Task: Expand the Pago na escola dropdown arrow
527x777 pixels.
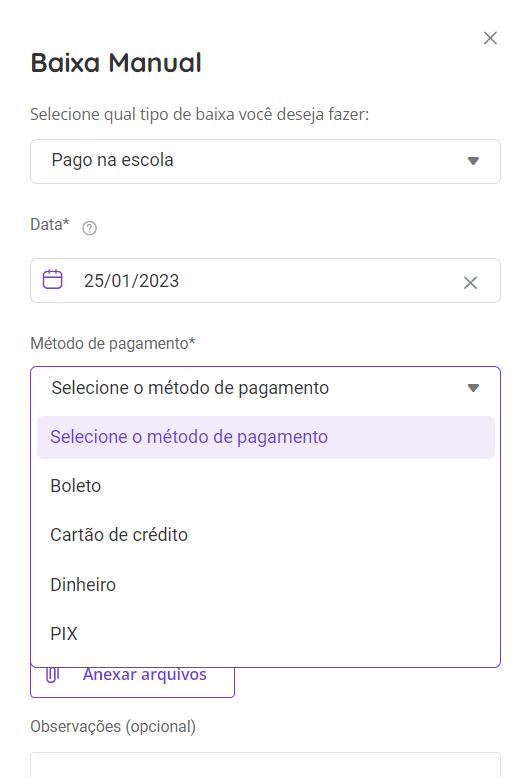Action: 473,161
